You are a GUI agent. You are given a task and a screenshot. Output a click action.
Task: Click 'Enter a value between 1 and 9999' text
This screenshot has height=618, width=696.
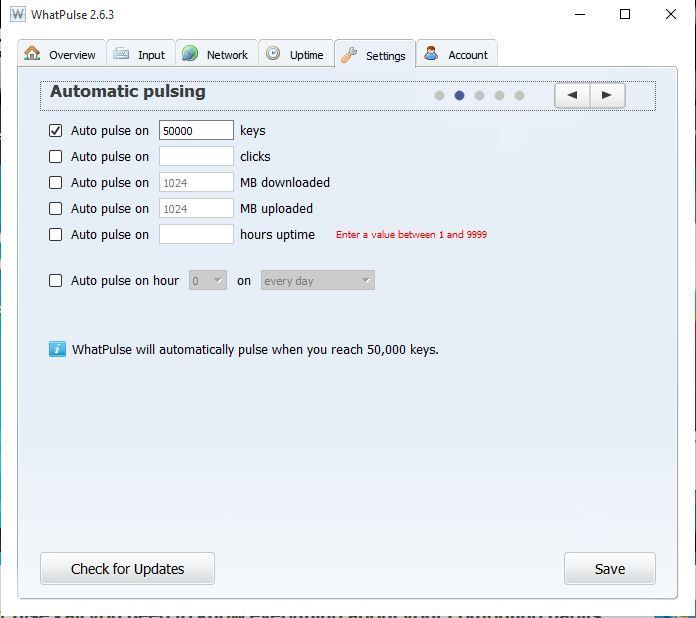click(411, 234)
